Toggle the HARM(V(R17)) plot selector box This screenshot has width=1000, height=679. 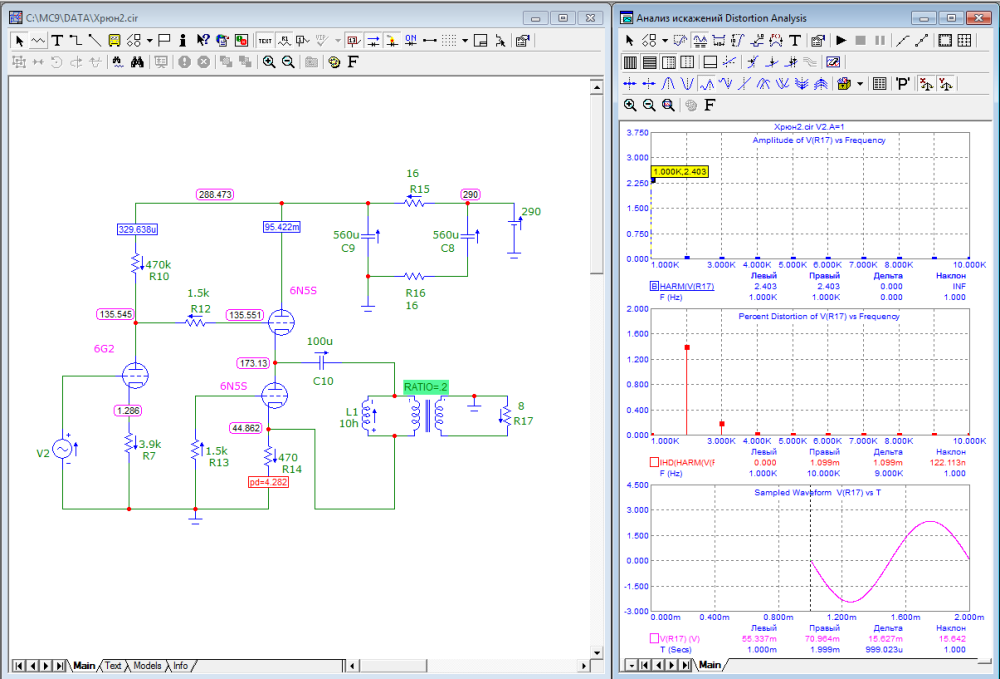655,286
